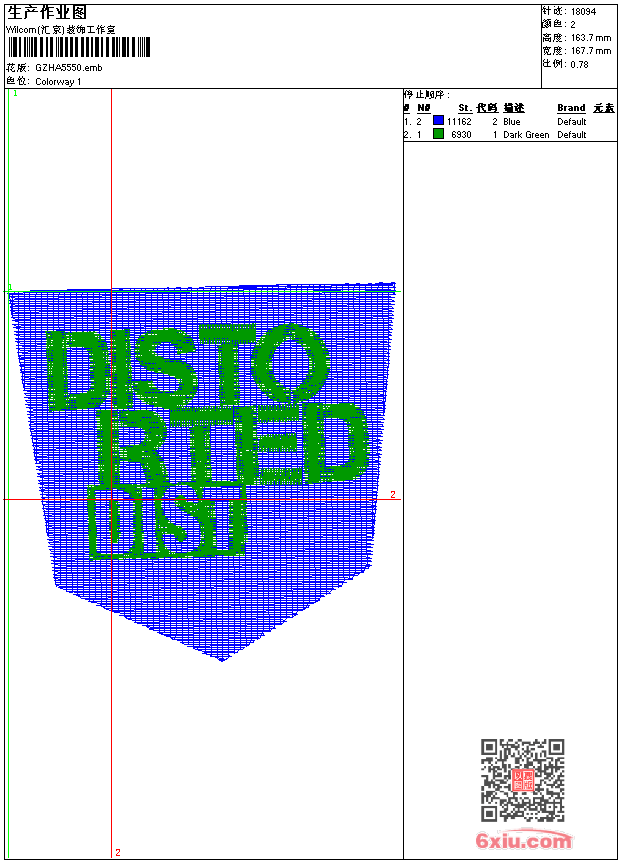This screenshot has height=860, width=620.
Task: Click the St. column header
Action: tap(465, 108)
